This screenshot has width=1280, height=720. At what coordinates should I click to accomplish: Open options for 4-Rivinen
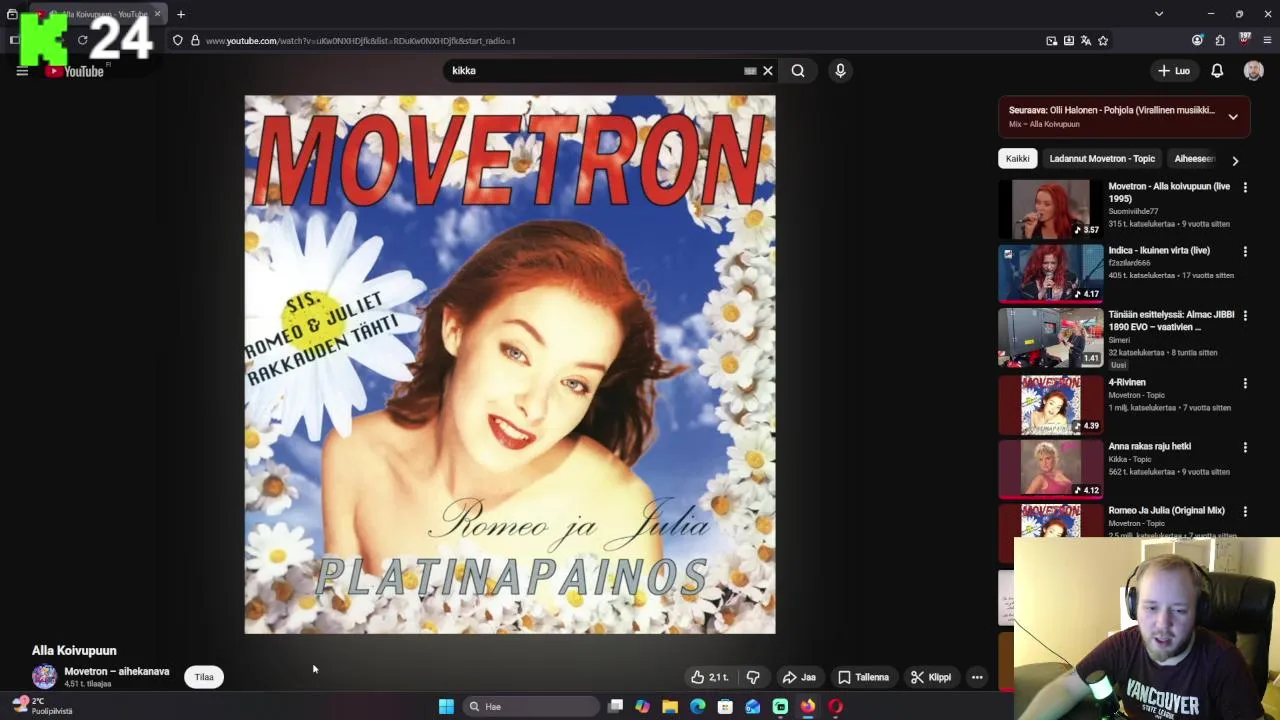tap(1245, 383)
